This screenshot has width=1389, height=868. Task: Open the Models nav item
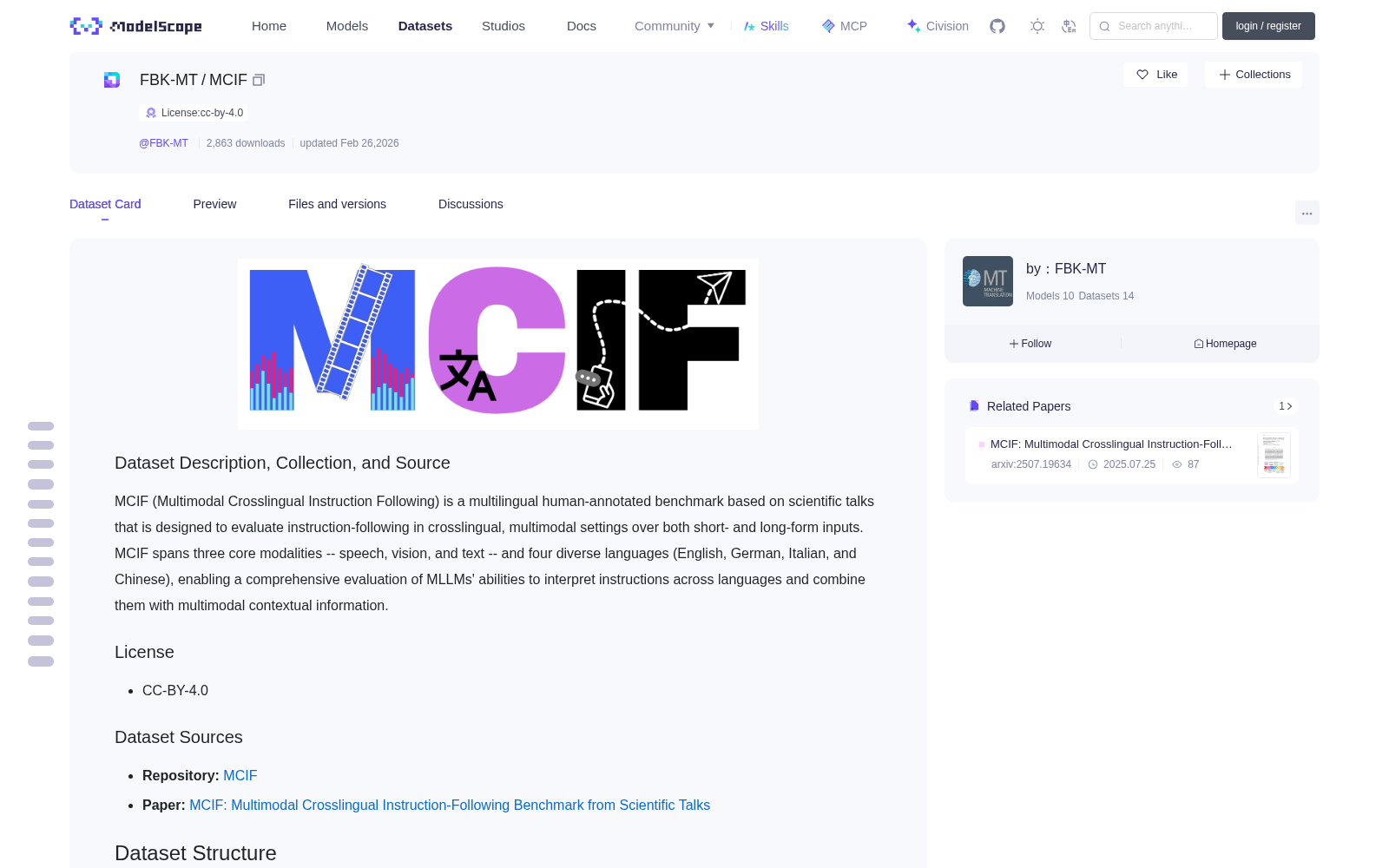point(347,26)
